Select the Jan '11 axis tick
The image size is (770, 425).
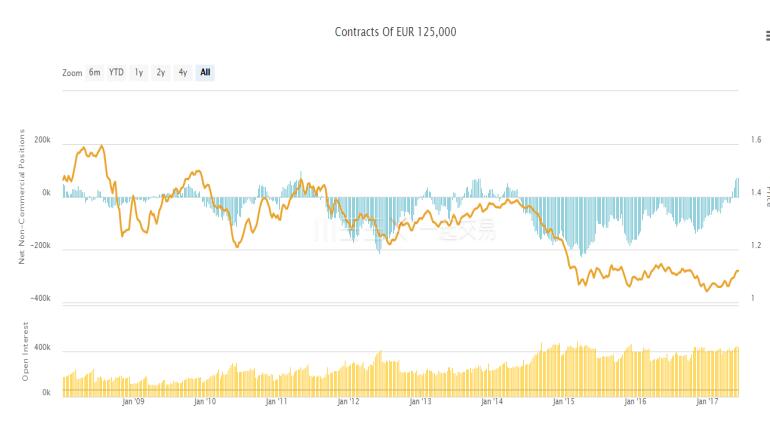click(x=277, y=403)
